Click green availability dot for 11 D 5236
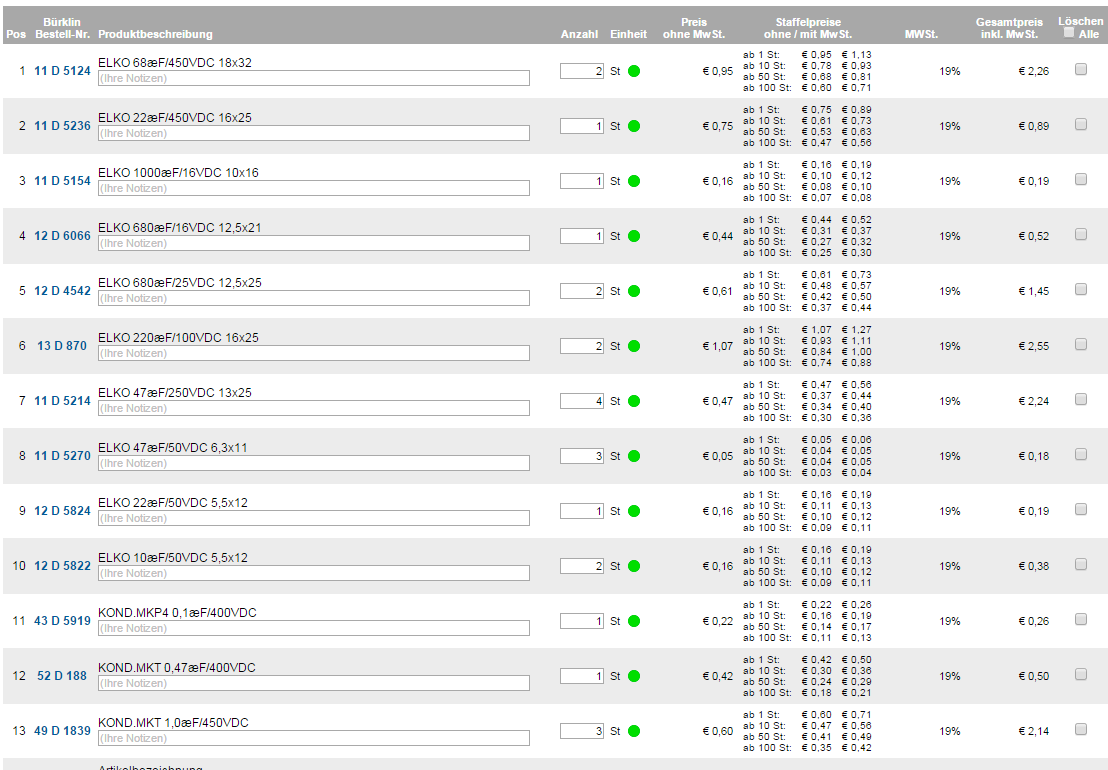This screenshot has height=770, width=1108. point(634,126)
